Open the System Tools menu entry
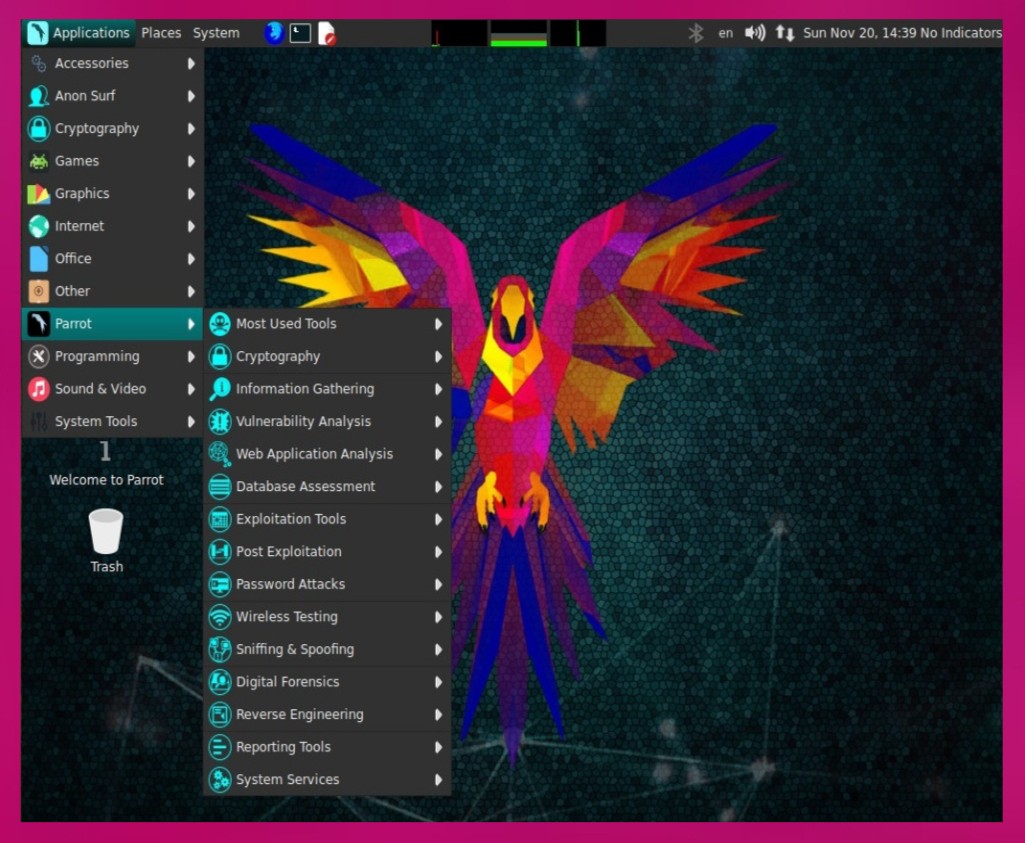1025x843 pixels. click(x=112, y=422)
